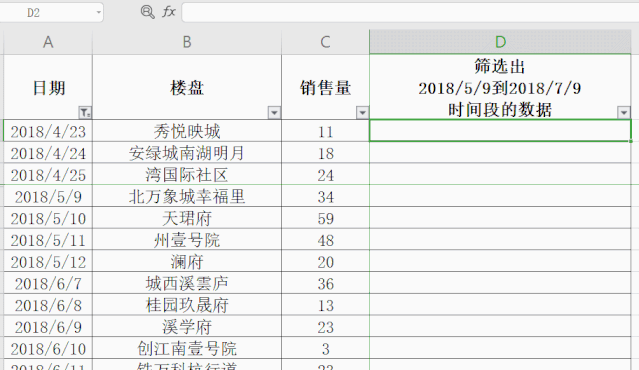Open the filter dropdown on 楼盘 header
Screen dimensions: 639x370
click(x=274, y=112)
